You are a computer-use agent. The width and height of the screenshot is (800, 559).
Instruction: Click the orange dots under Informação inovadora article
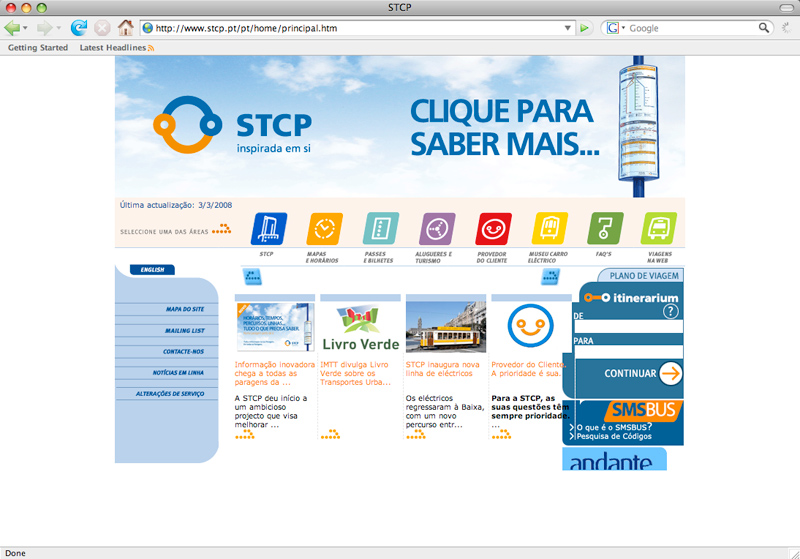click(244, 434)
